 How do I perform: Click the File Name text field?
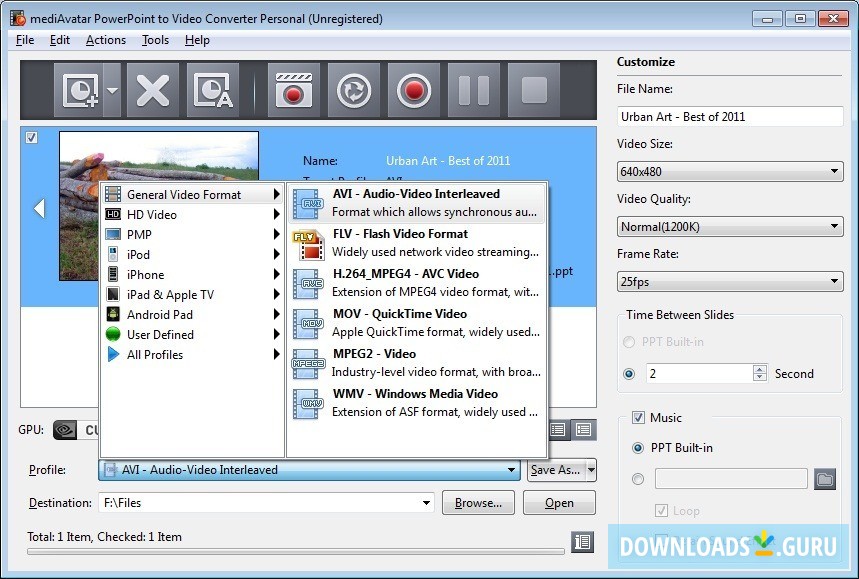pos(730,117)
